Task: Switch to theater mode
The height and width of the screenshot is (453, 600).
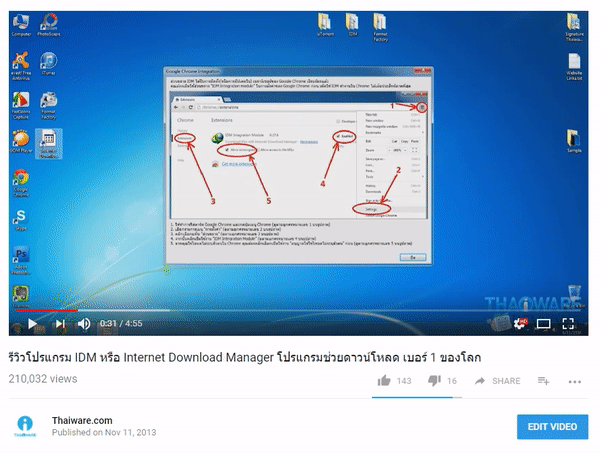Action: click(543, 324)
